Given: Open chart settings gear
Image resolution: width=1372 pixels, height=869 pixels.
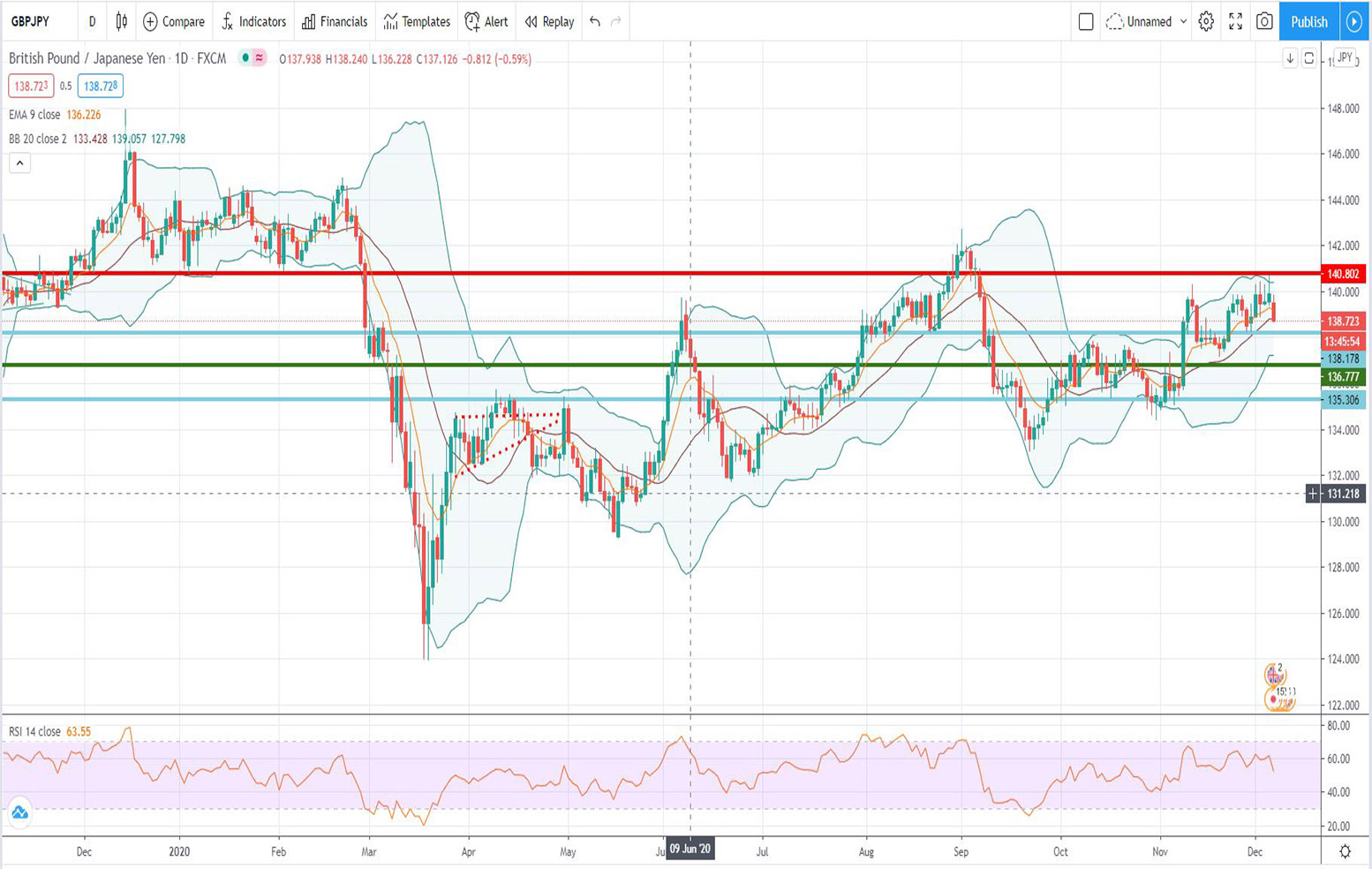Looking at the screenshot, I should (1204, 21).
